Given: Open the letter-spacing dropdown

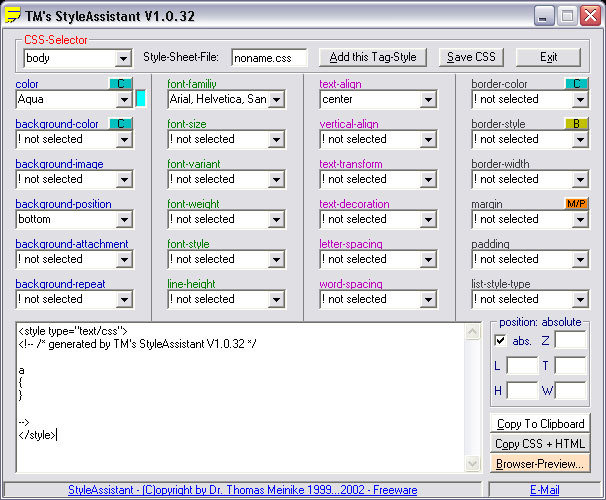Looking at the screenshot, I should (x=428, y=259).
